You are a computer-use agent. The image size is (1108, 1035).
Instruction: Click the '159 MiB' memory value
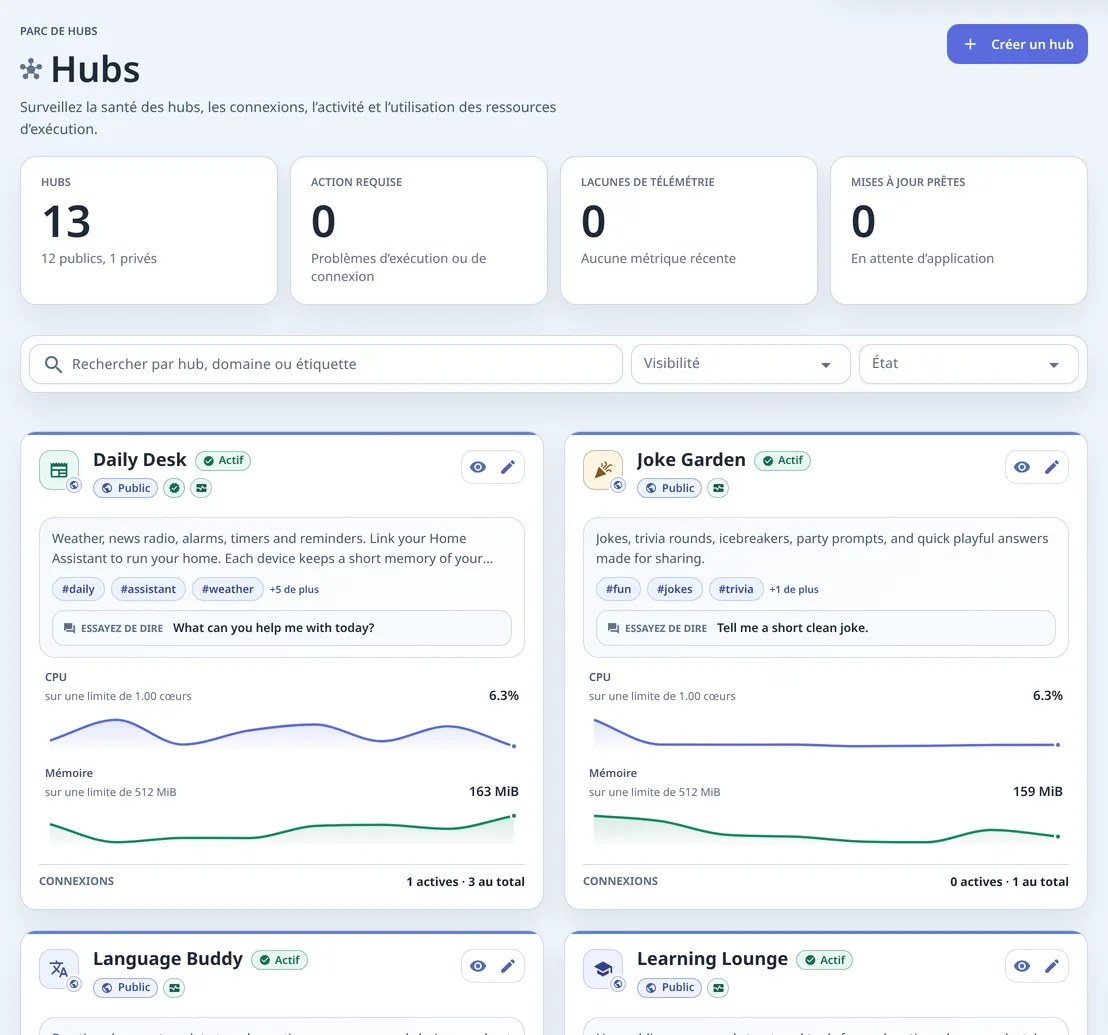click(x=1038, y=792)
